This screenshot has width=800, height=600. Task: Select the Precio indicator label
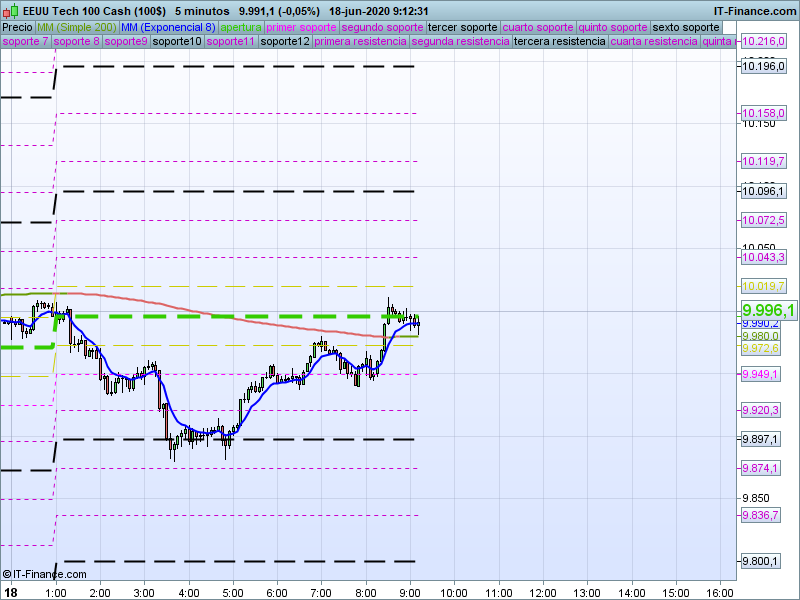17,27
